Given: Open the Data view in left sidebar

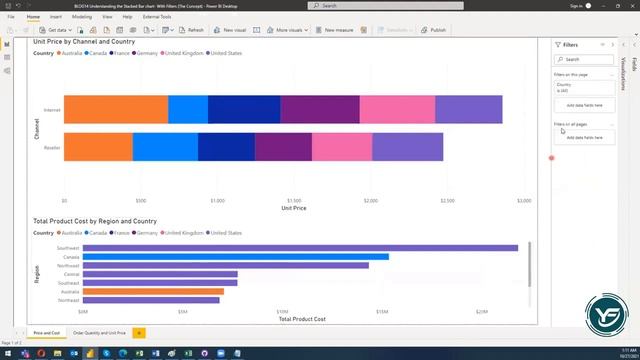Looking at the screenshot, I should [x=7, y=58].
